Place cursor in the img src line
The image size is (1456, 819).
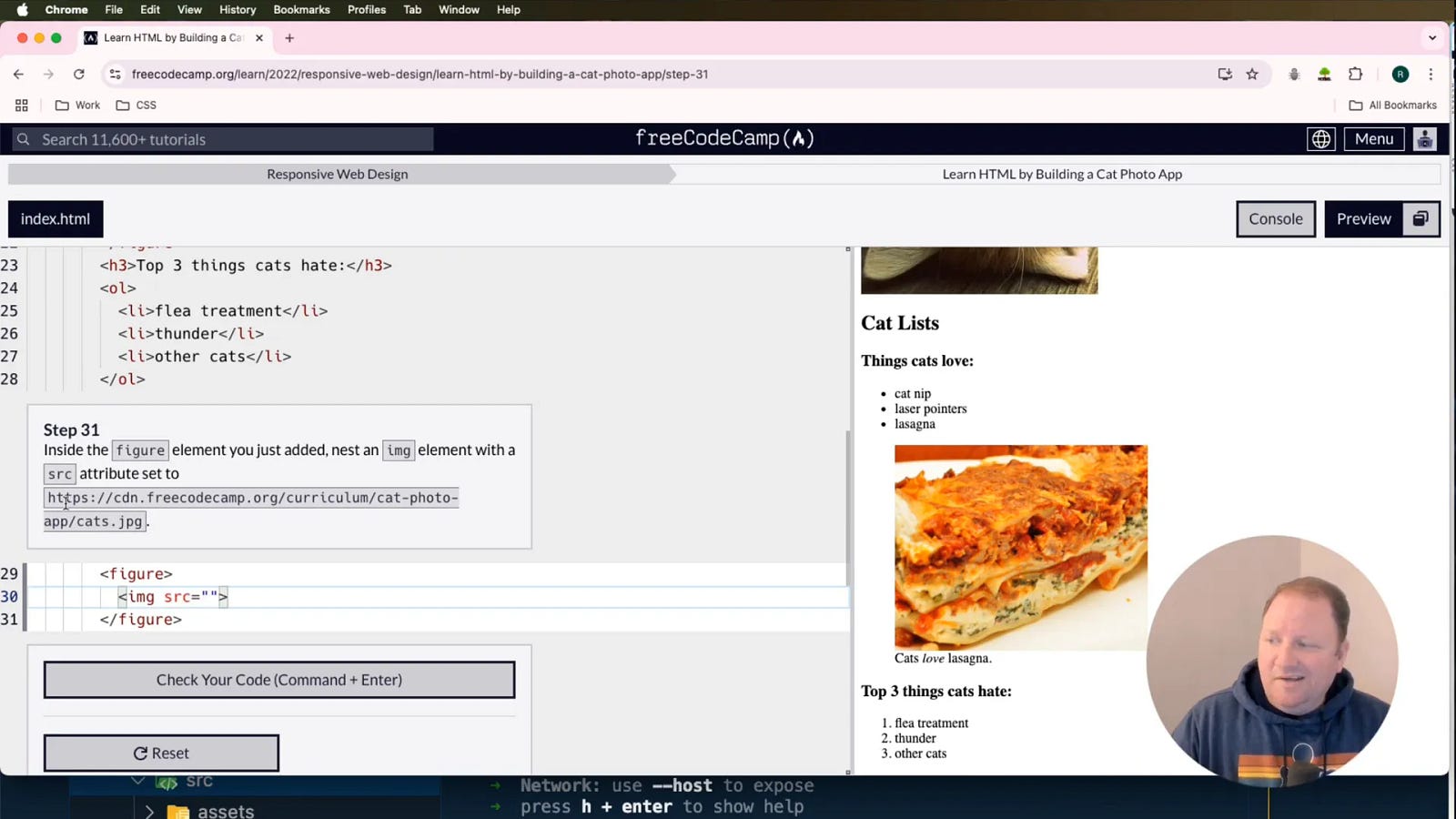(x=173, y=597)
